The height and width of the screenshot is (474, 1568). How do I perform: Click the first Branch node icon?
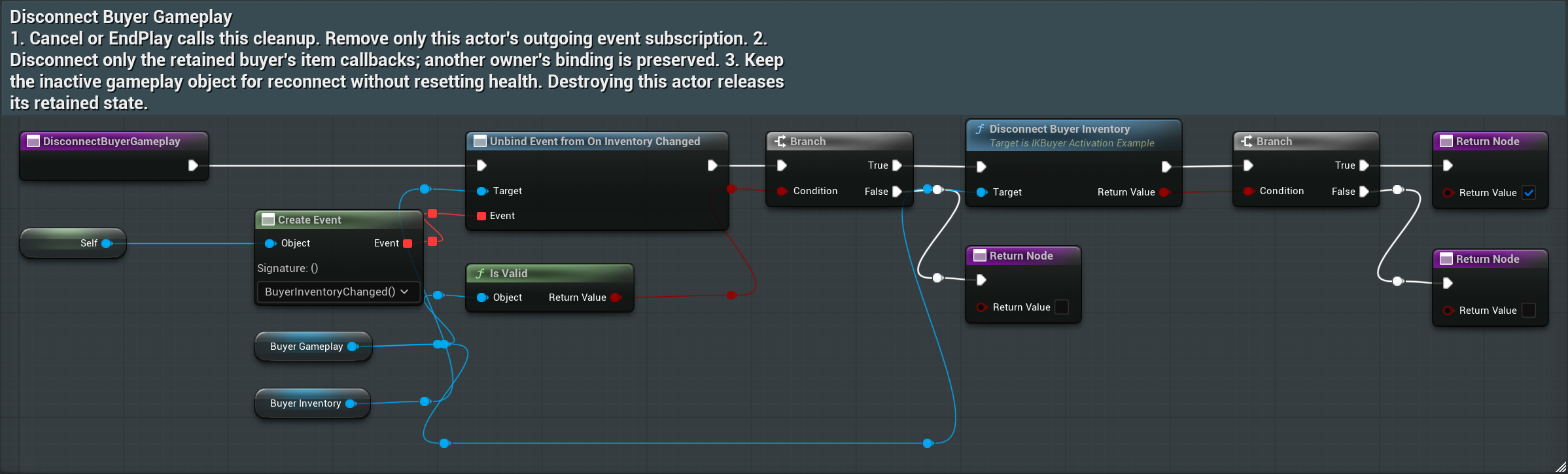click(x=780, y=141)
